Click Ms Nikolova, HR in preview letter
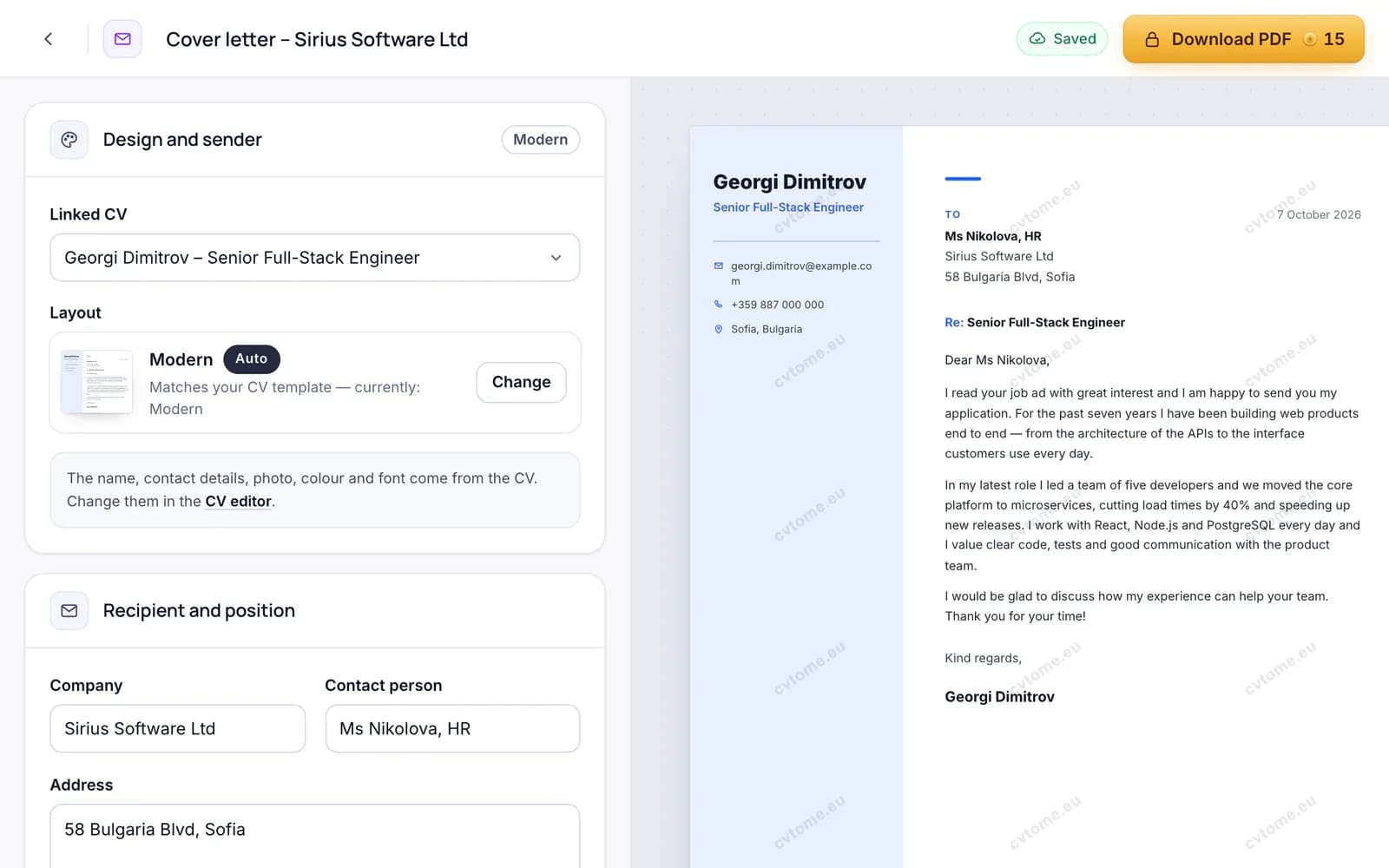This screenshot has width=1389, height=868. [x=993, y=236]
